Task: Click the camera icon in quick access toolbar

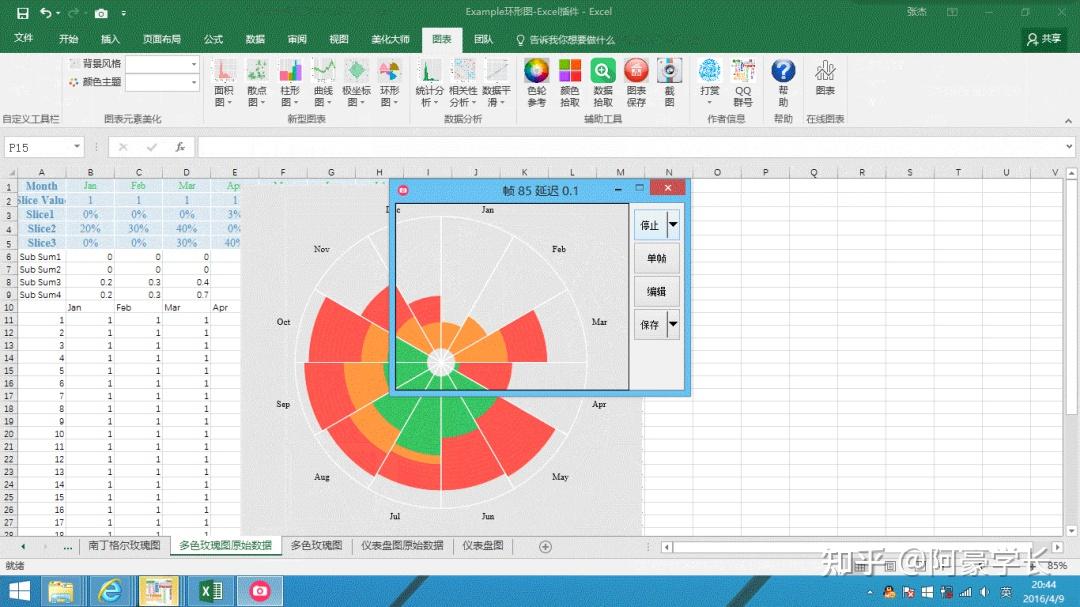Action: (x=101, y=13)
